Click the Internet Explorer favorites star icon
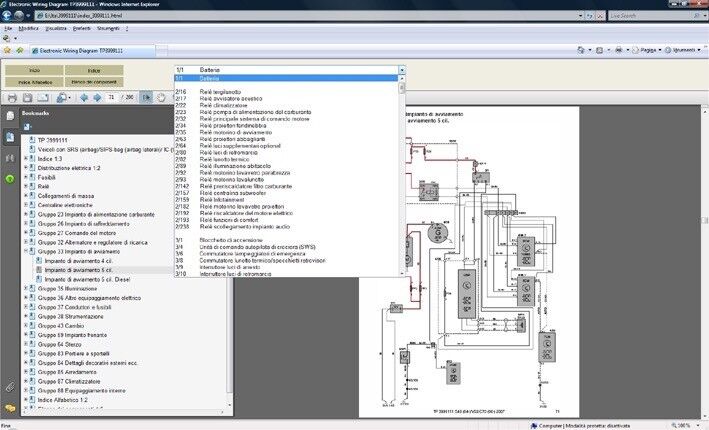Screen dimensions: 709x430 coord(8,49)
